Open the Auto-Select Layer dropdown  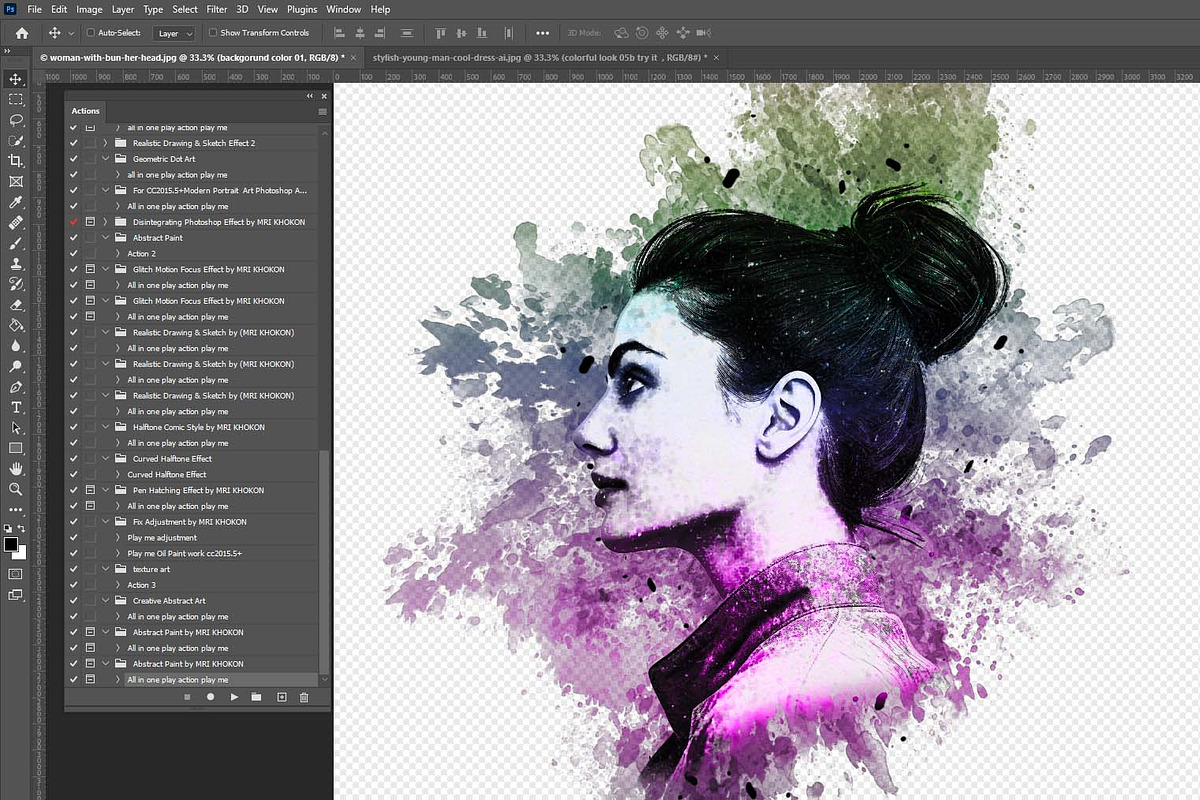point(175,33)
